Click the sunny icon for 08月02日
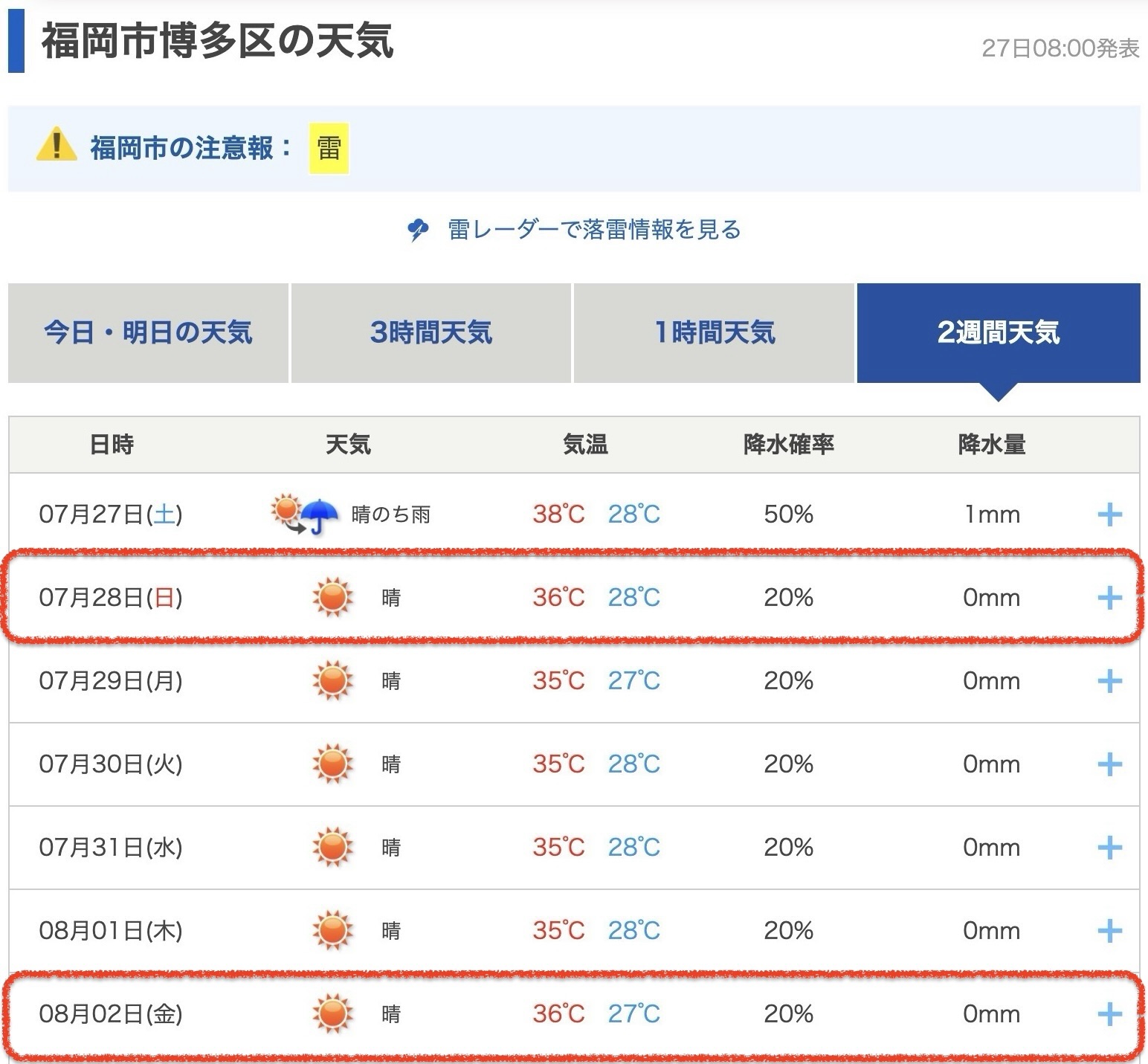Image resolution: width=1148 pixels, height=1064 pixels. tap(332, 1014)
